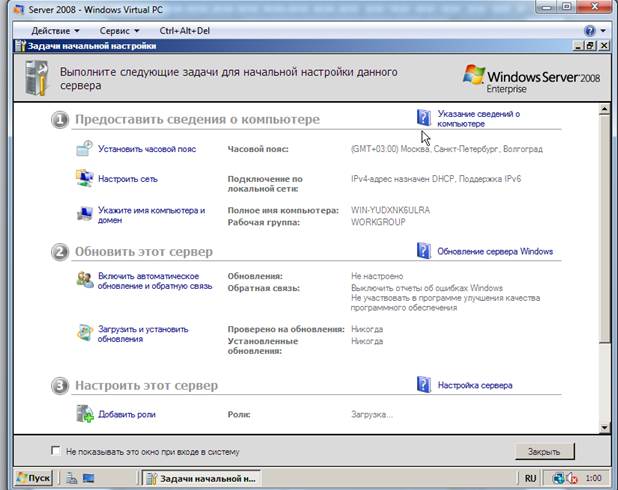Click the 'Добавить роли' link
The width and height of the screenshot is (618, 490).
point(127,414)
